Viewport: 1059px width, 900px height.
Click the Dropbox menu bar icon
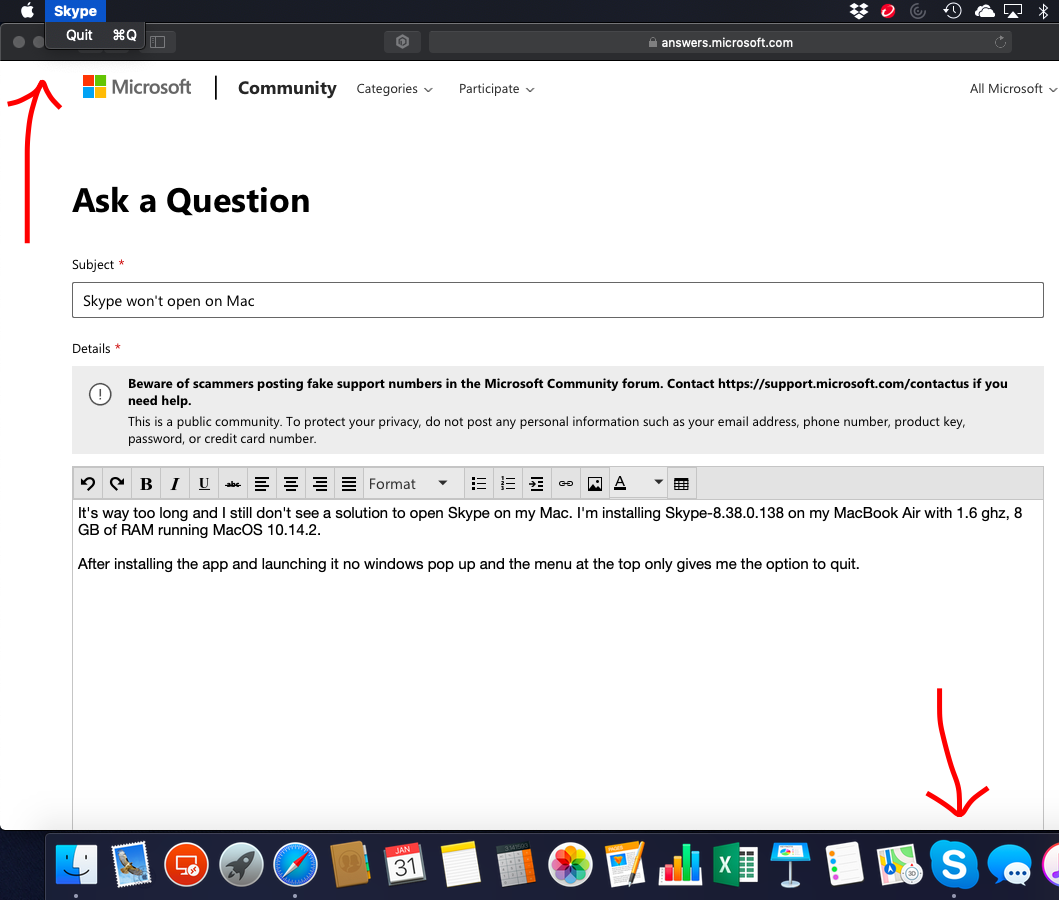(x=858, y=11)
